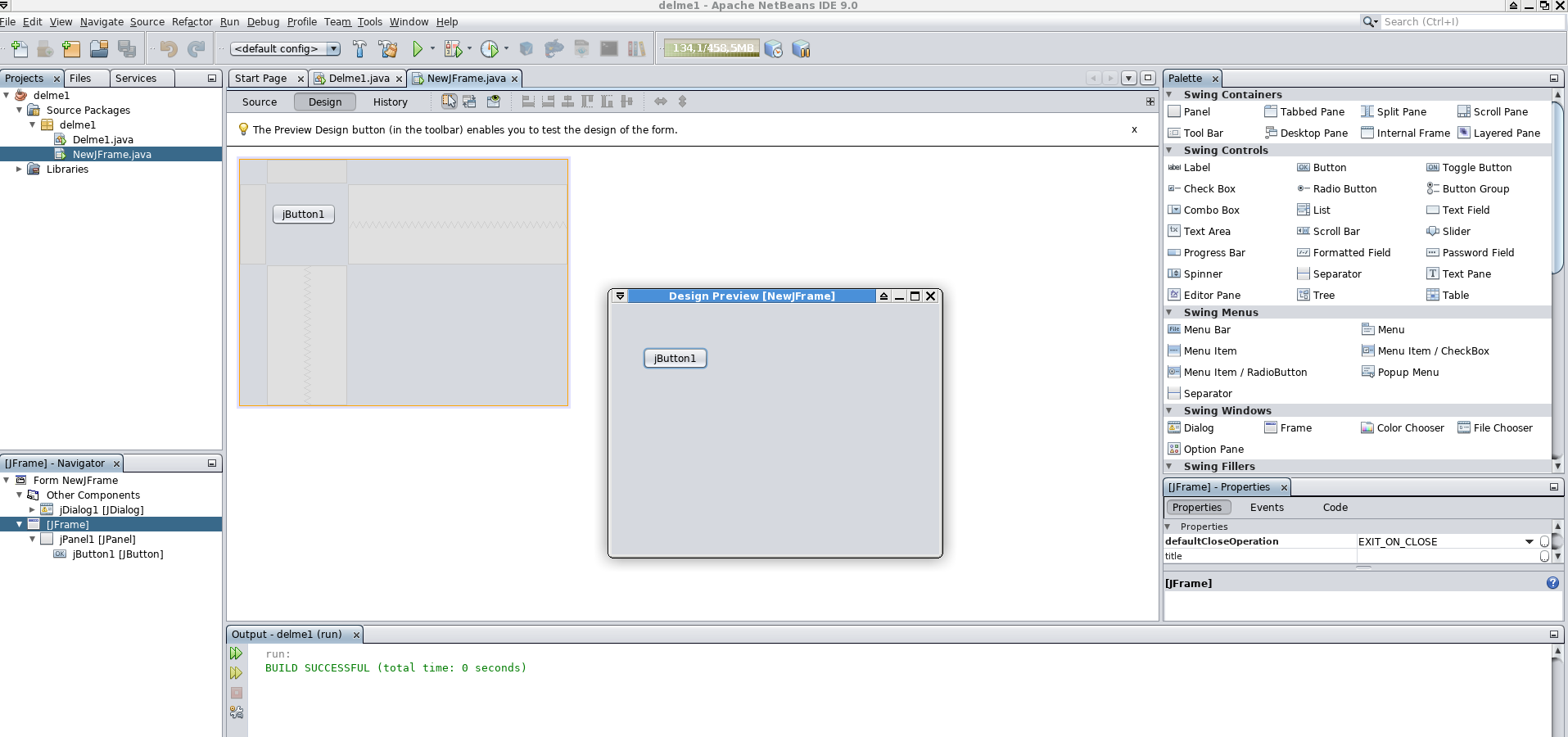Collapse Swing Windows palette category
1568x737 pixels.
1169,410
